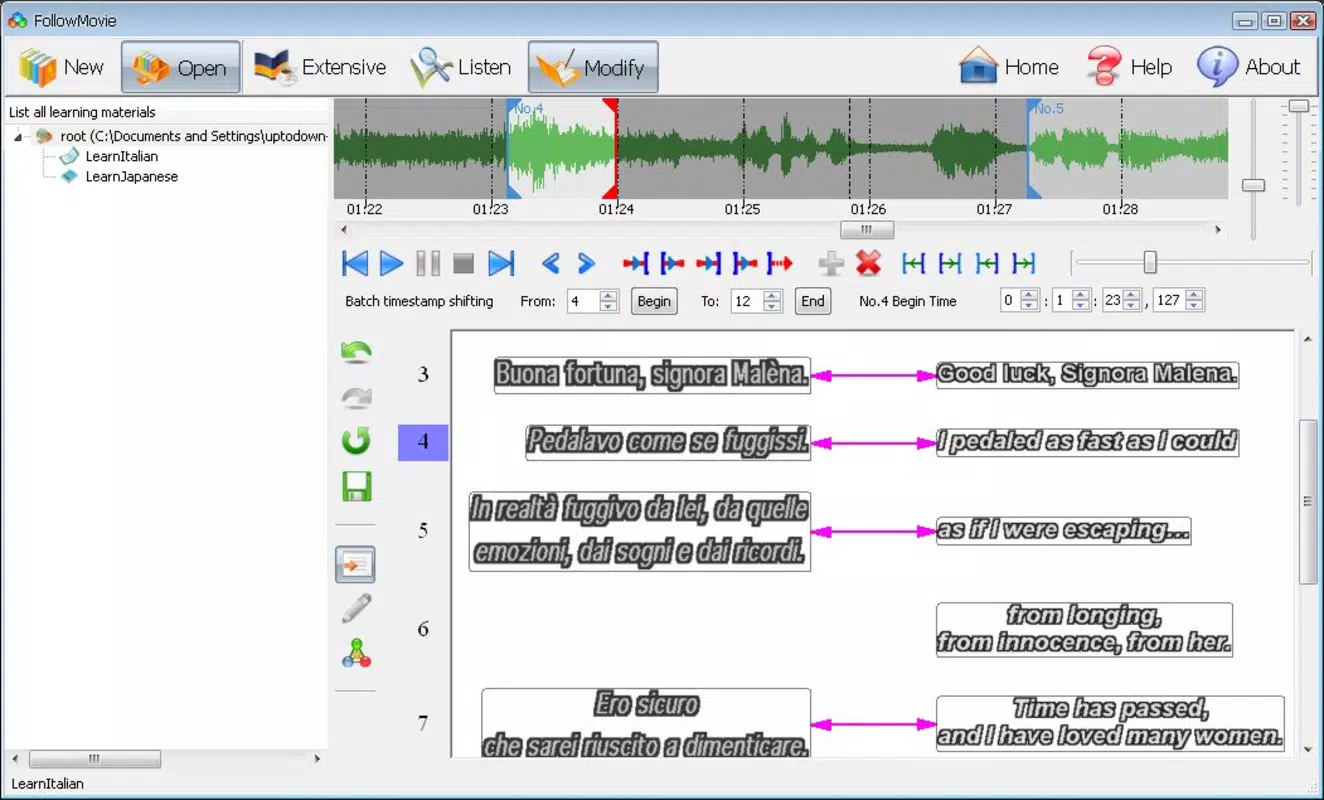
Task: Save changes with the green floppy disk icon
Action: click(356, 486)
